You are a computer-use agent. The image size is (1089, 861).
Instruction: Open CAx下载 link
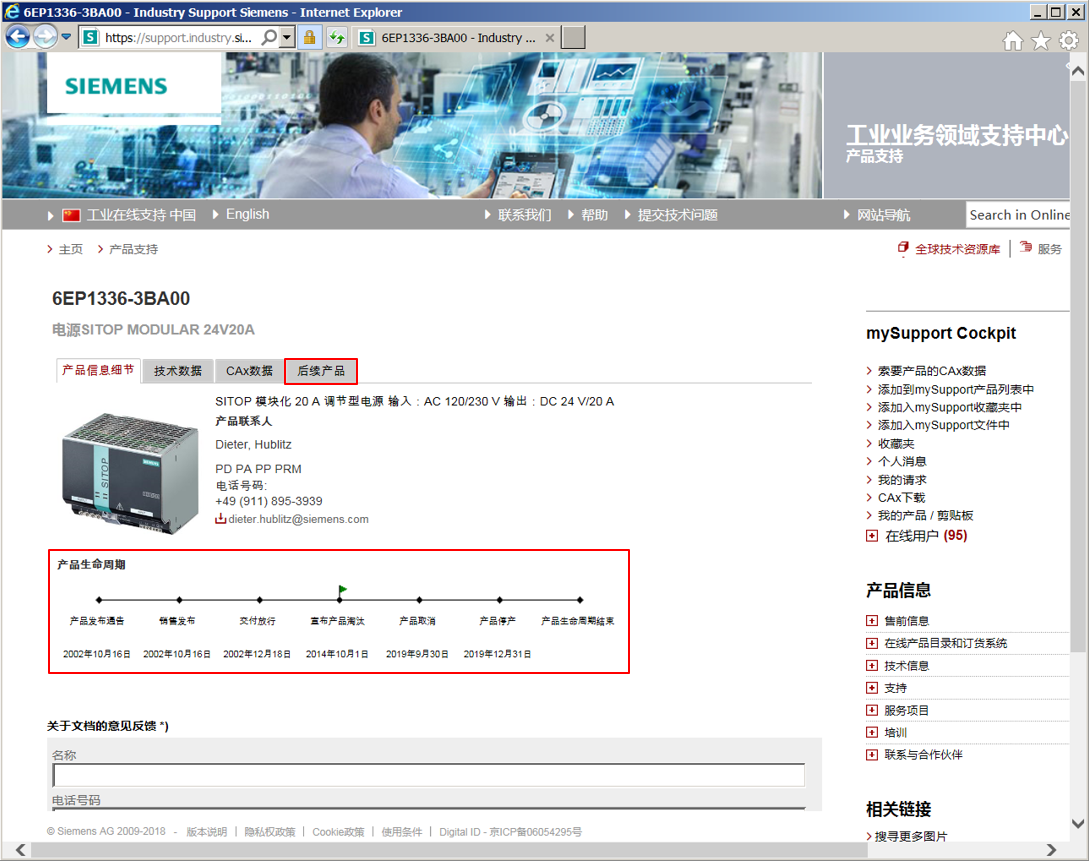pyautogui.click(x=901, y=498)
